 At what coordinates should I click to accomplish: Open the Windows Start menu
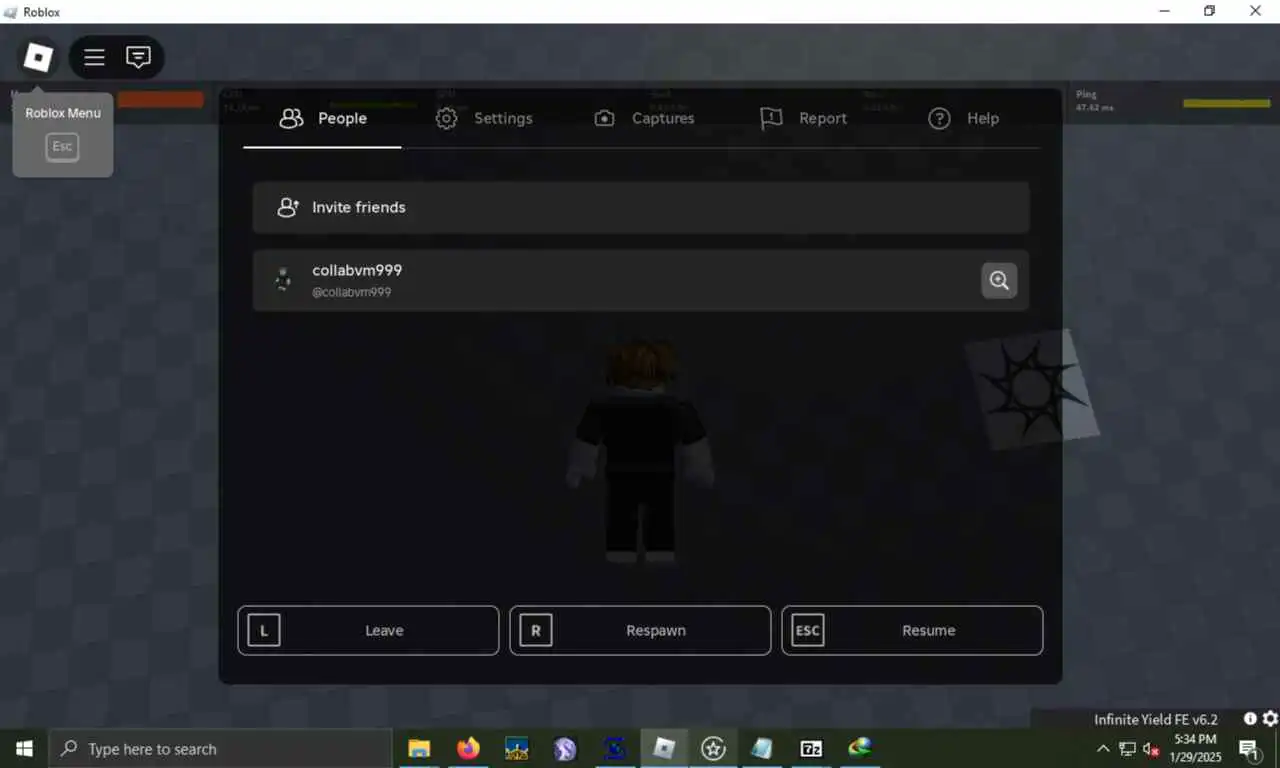click(24, 748)
